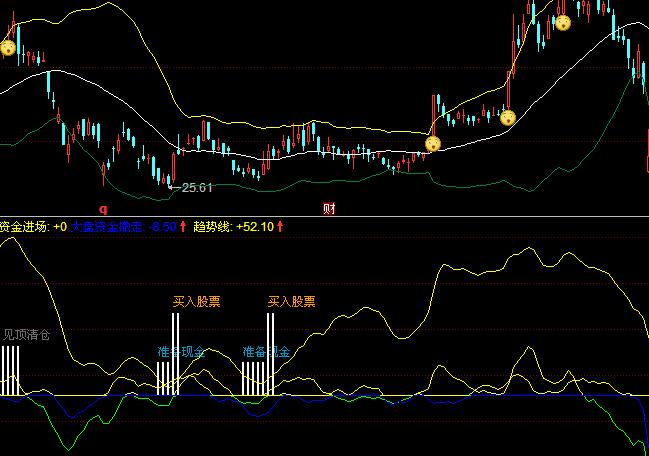This screenshot has height=456, width=649.
Task: Open the red "财" financial info marker
Action: [x=329, y=209]
